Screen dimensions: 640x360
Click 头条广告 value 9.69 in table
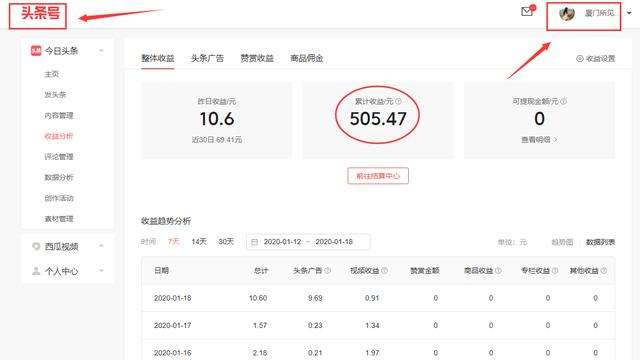pos(315,298)
